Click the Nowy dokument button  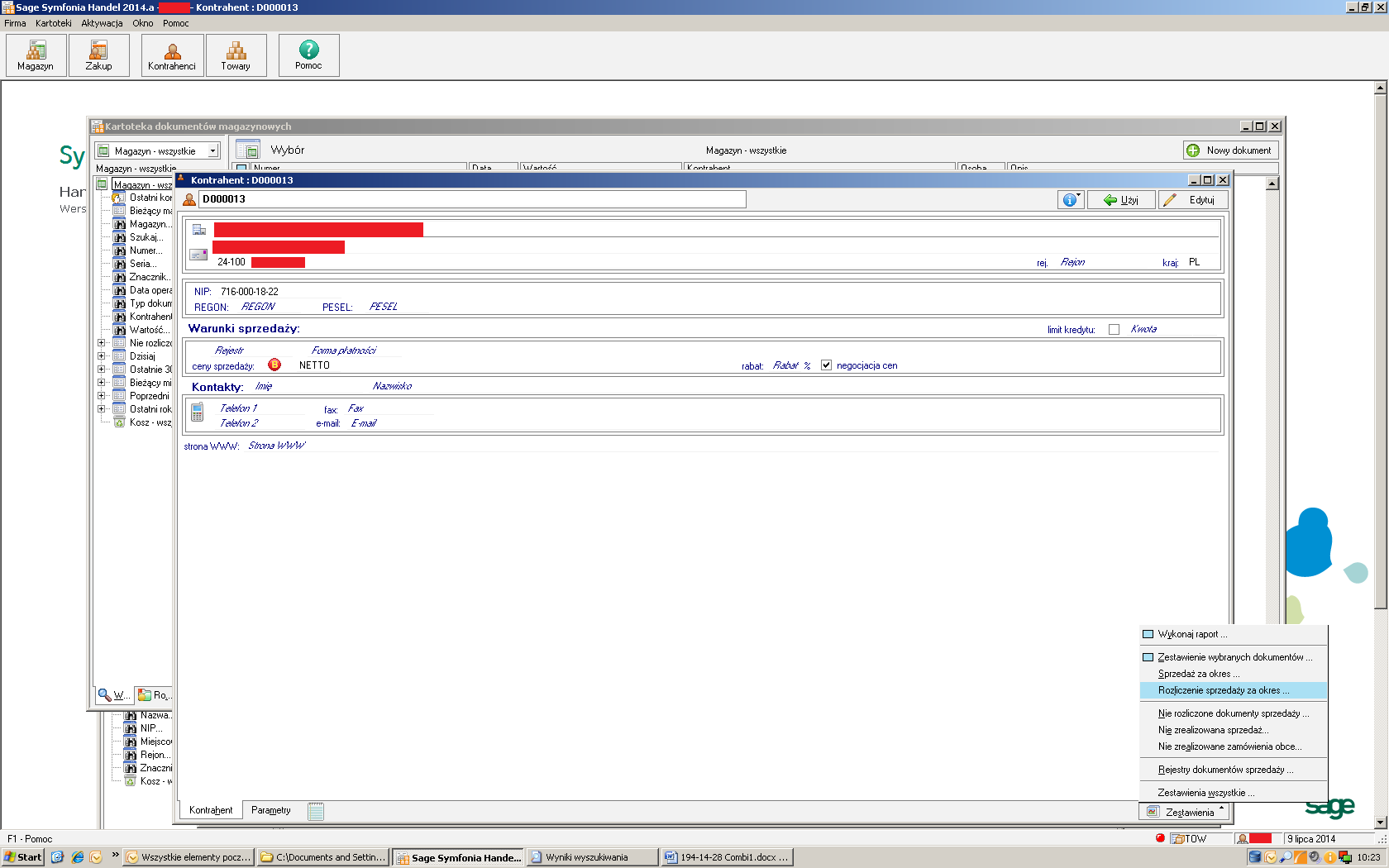click(1230, 150)
